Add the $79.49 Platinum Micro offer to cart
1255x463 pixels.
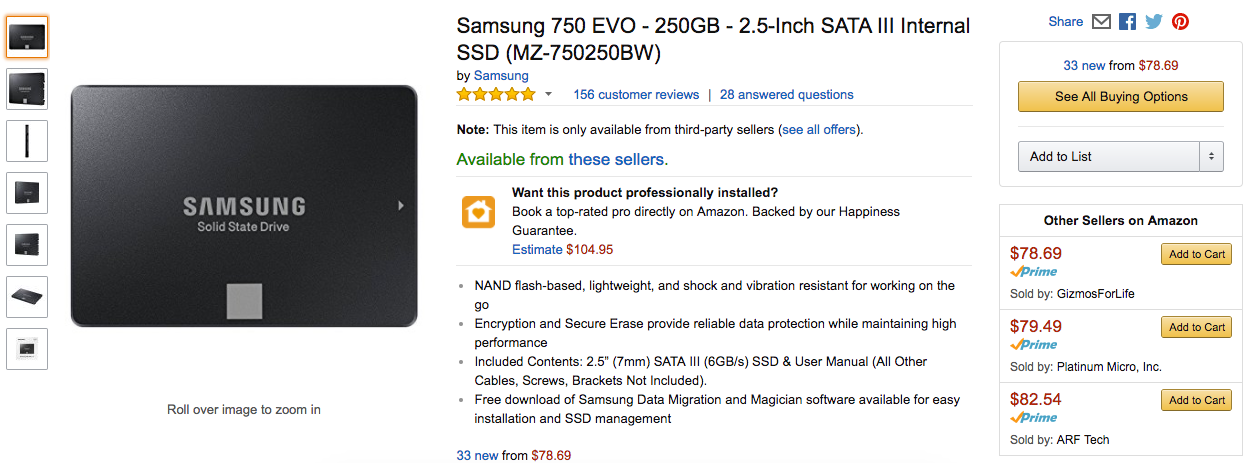tap(1196, 327)
